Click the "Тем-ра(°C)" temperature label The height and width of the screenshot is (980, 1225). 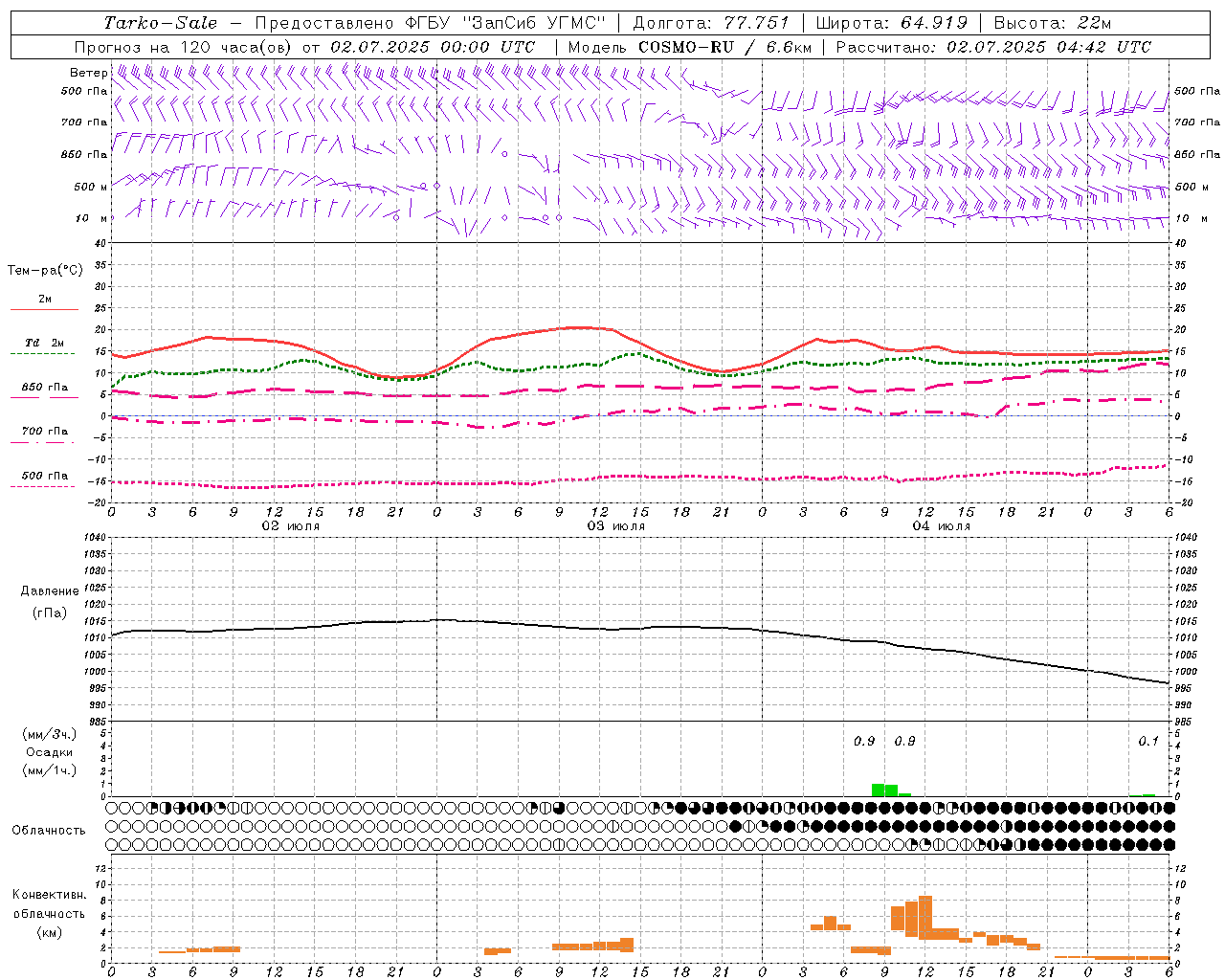click(x=45, y=271)
